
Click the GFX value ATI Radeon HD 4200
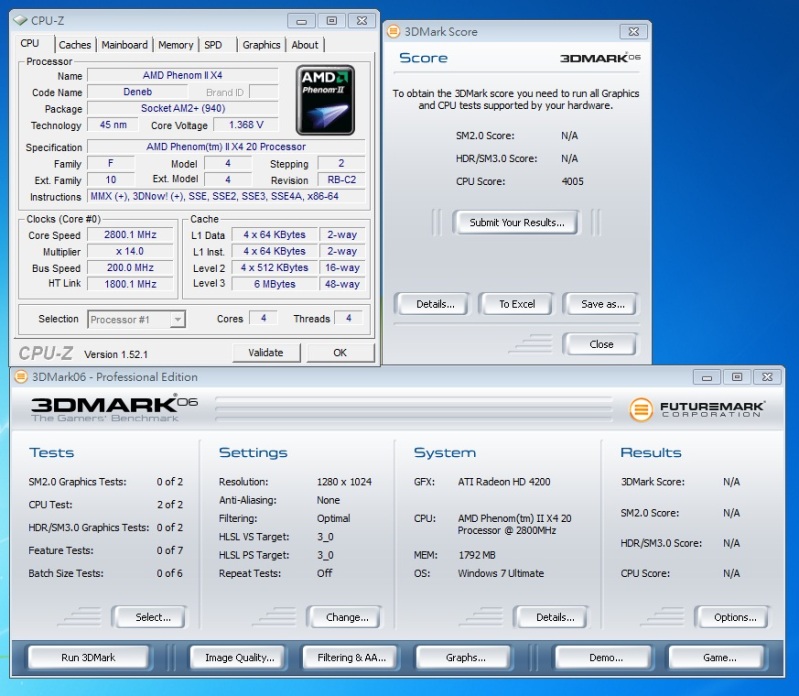(504, 482)
